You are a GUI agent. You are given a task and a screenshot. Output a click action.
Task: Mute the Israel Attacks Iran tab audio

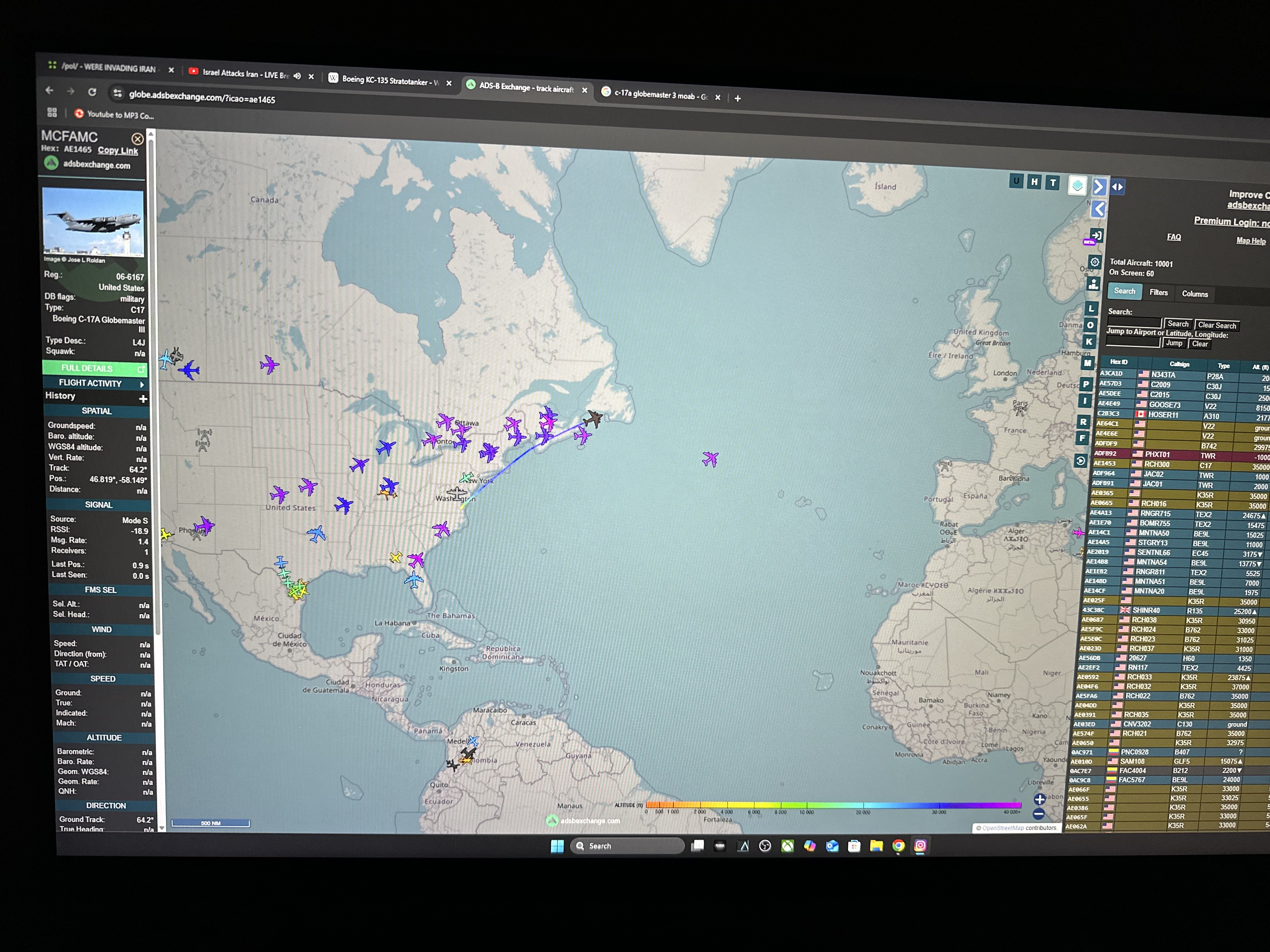pyautogui.click(x=297, y=76)
